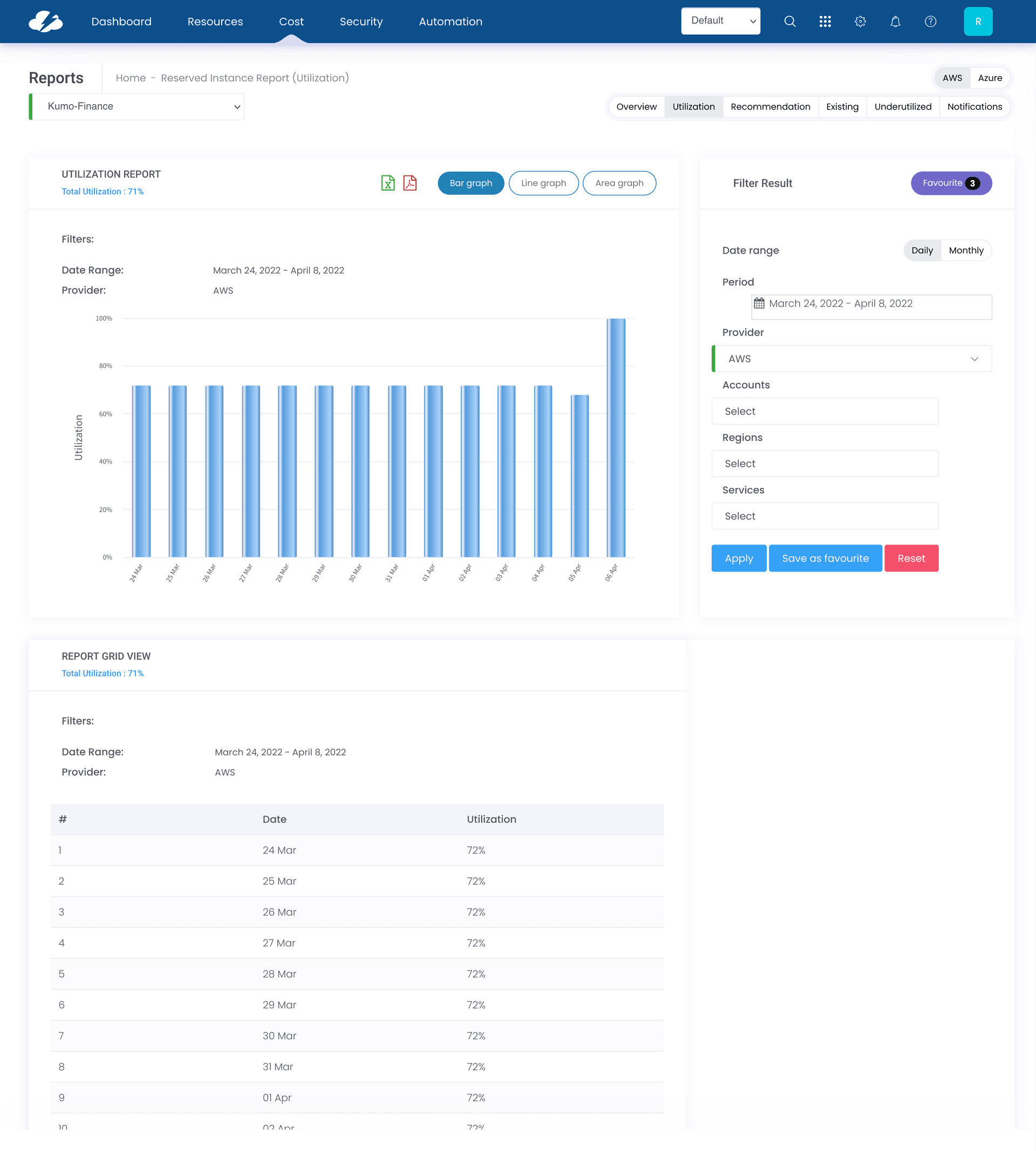The image size is (1036, 1151).
Task: Switch to the Recommendation tab
Action: point(770,106)
